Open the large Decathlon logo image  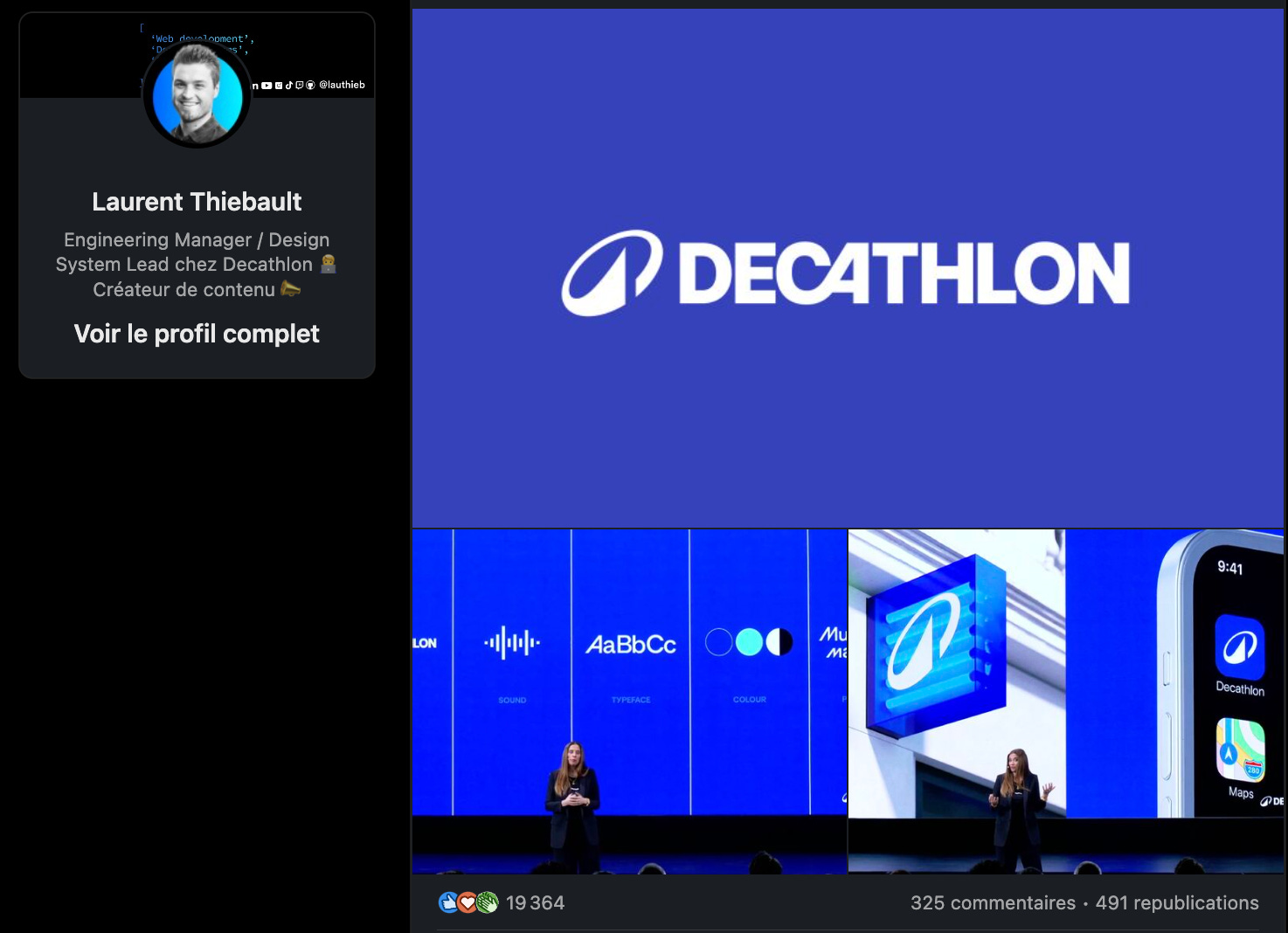(848, 268)
